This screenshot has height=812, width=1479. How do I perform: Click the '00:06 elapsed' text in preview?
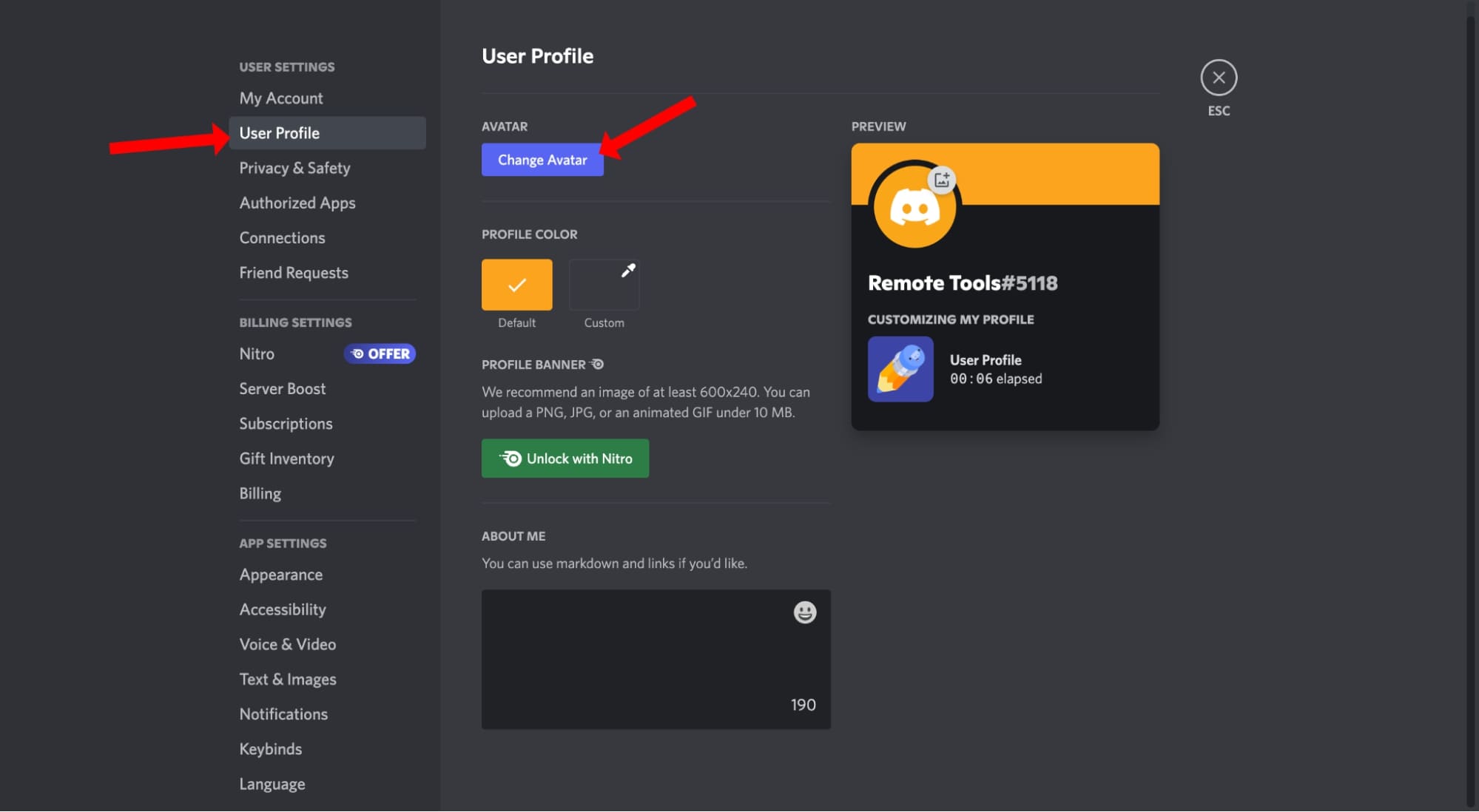(996, 379)
